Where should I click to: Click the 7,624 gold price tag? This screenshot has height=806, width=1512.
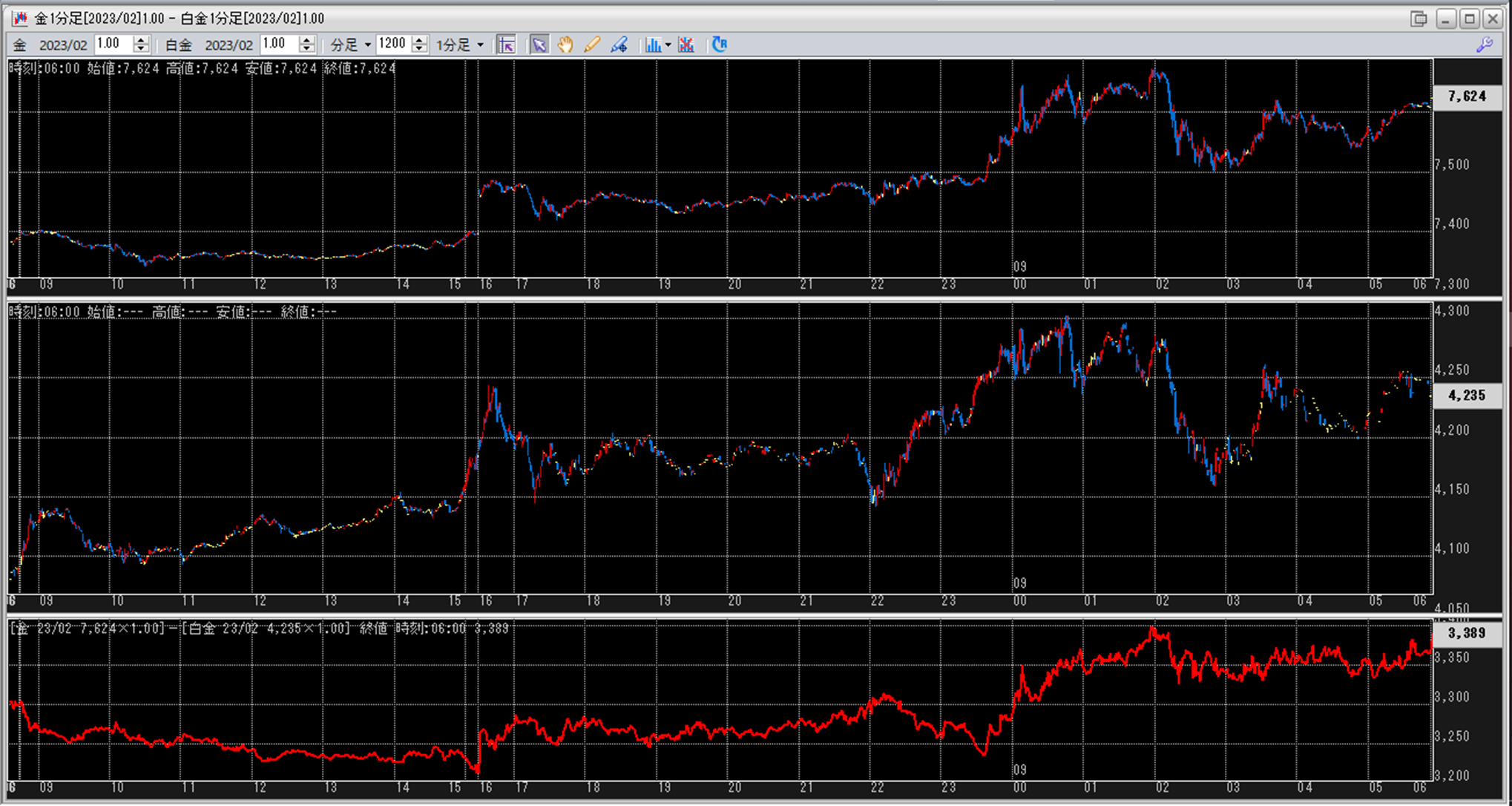(1467, 96)
